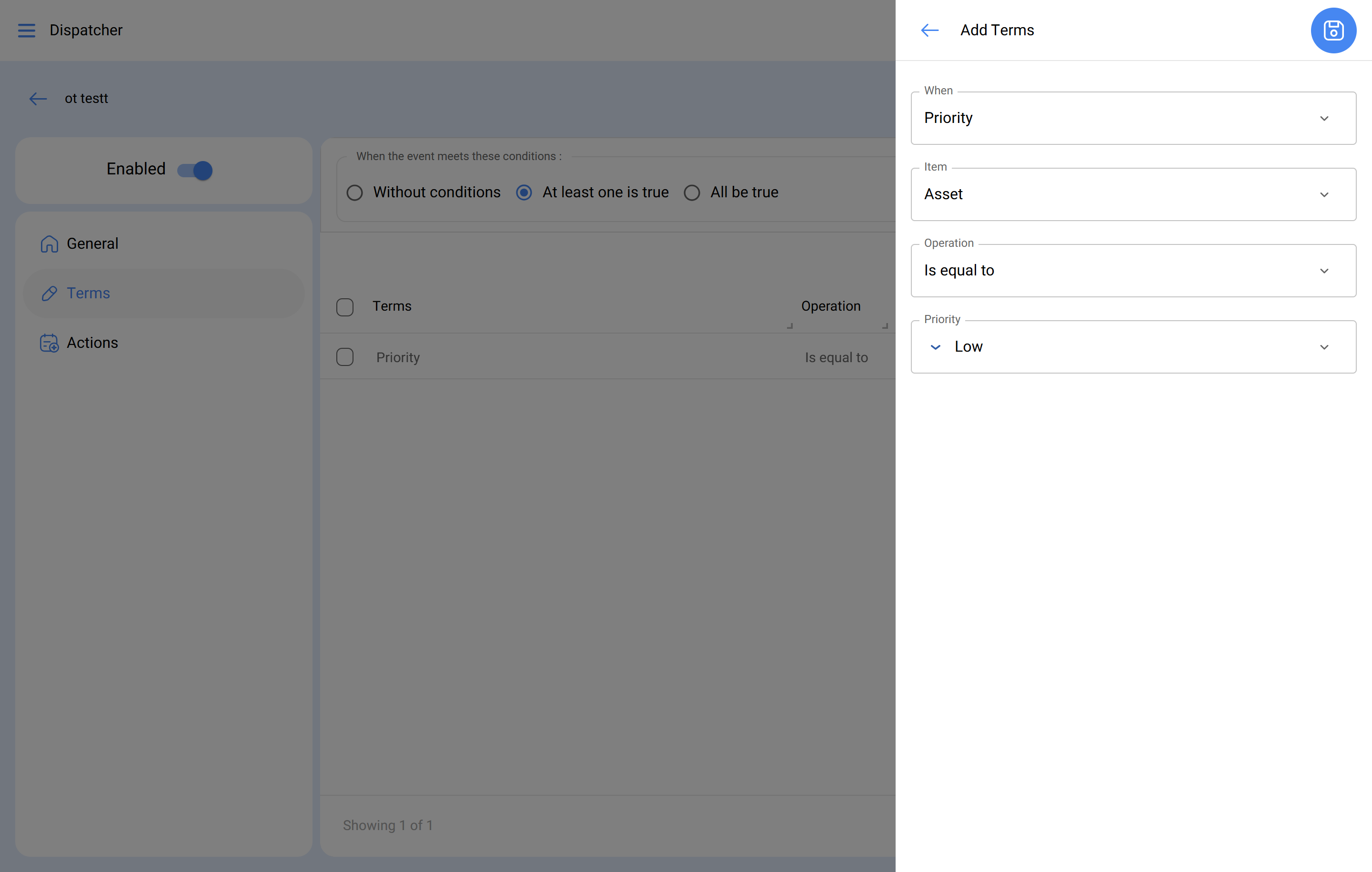Select Without conditions radio button
The width and height of the screenshot is (1372, 872).
click(354, 193)
